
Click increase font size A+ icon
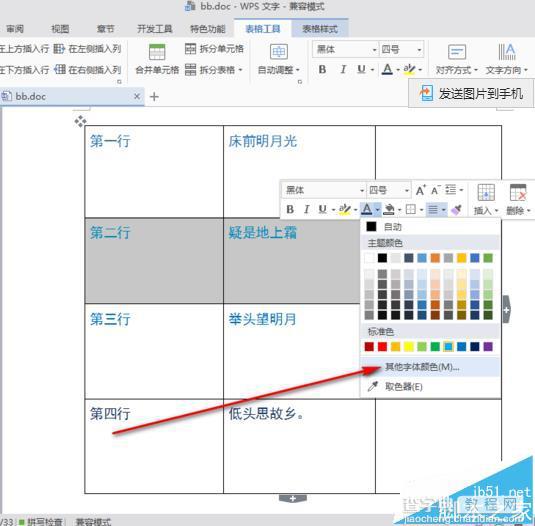pos(420,190)
